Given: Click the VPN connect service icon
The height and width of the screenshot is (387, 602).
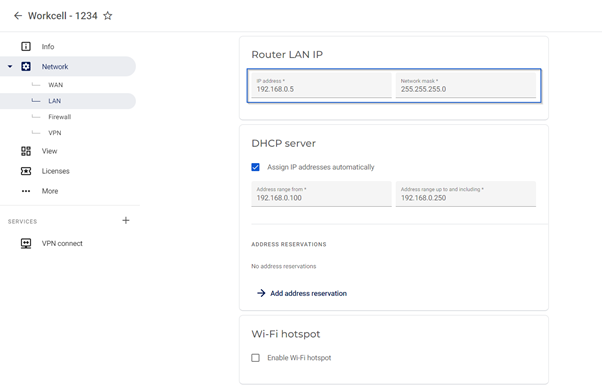Looking at the screenshot, I should 26,243.
